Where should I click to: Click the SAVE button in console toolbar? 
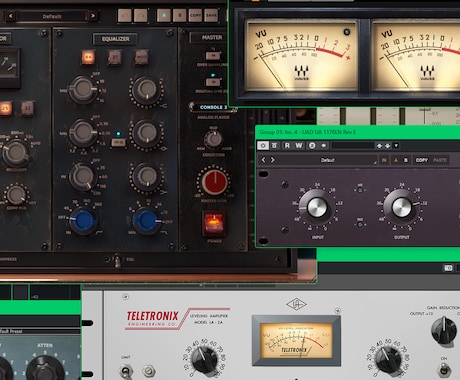(x=211, y=15)
